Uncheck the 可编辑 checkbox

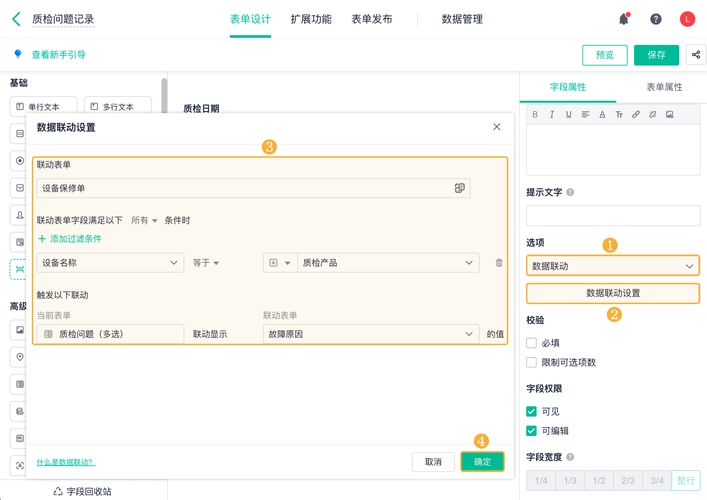point(531,431)
